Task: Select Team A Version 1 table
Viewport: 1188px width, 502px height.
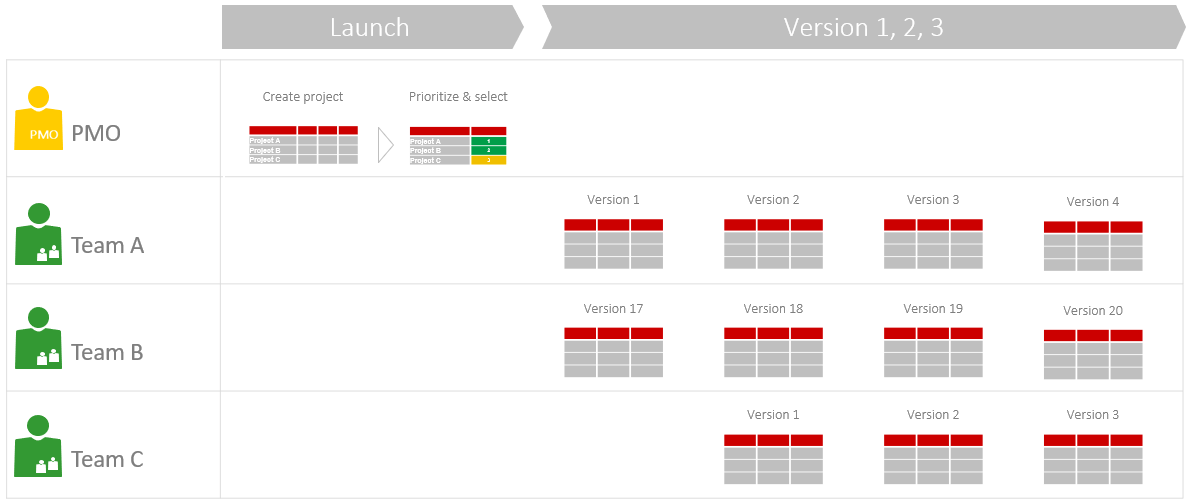Action: pyautogui.click(x=613, y=244)
